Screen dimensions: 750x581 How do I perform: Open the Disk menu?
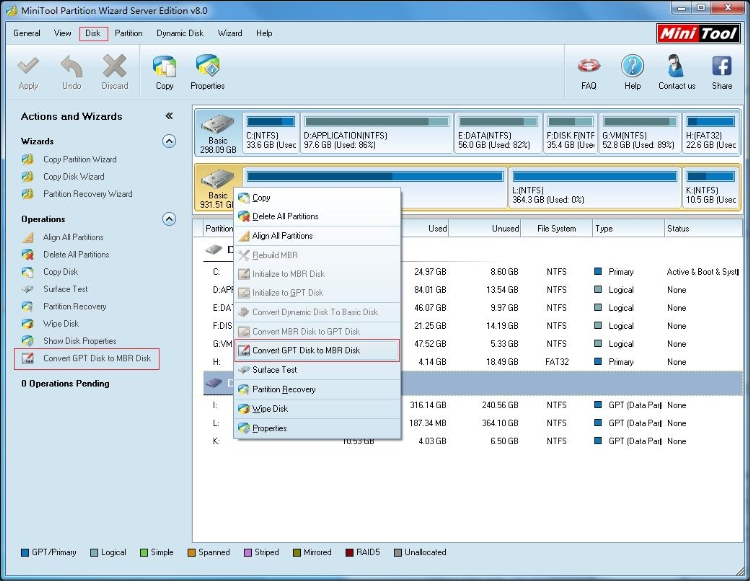93,33
